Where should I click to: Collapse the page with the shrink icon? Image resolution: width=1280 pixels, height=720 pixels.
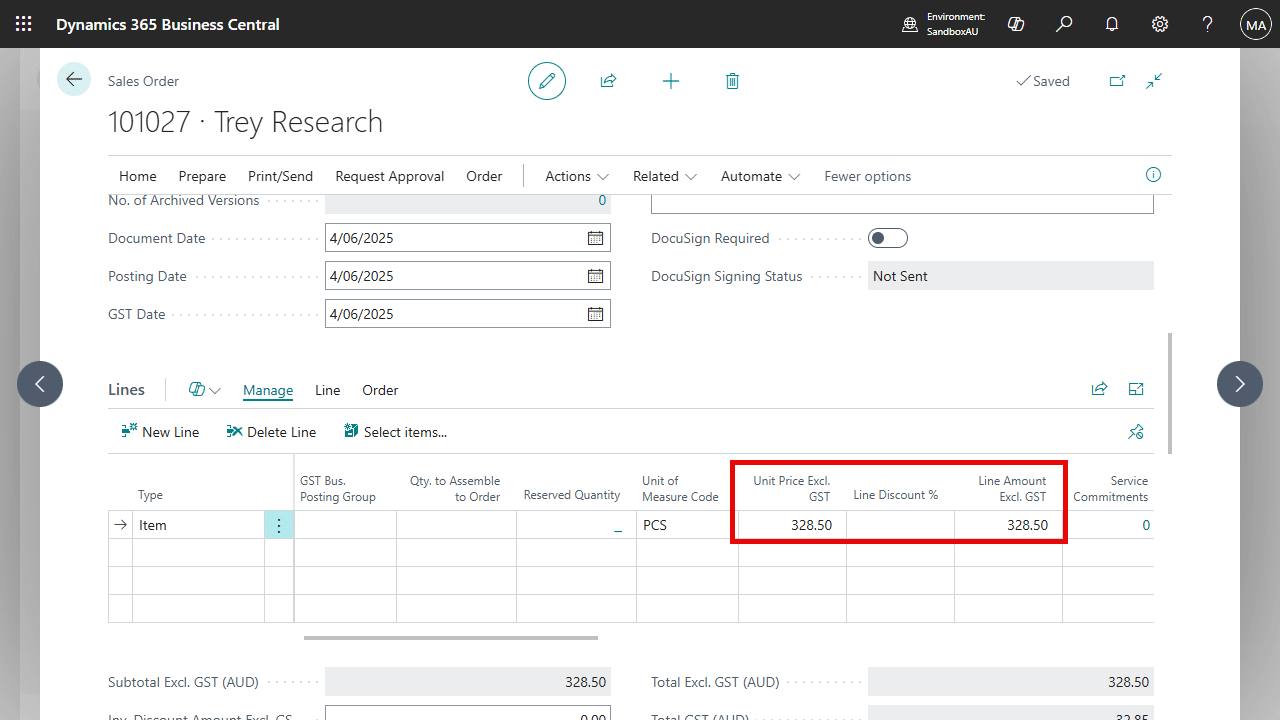[1154, 81]
